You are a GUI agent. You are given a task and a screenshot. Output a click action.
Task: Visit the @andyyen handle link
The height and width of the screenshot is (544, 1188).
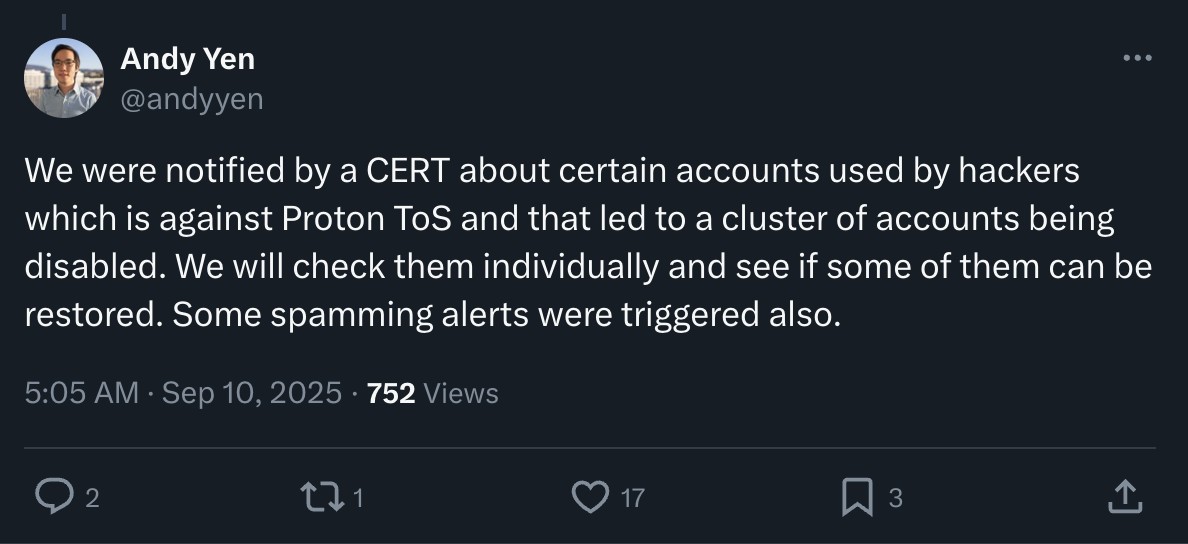tap(191, 98)
